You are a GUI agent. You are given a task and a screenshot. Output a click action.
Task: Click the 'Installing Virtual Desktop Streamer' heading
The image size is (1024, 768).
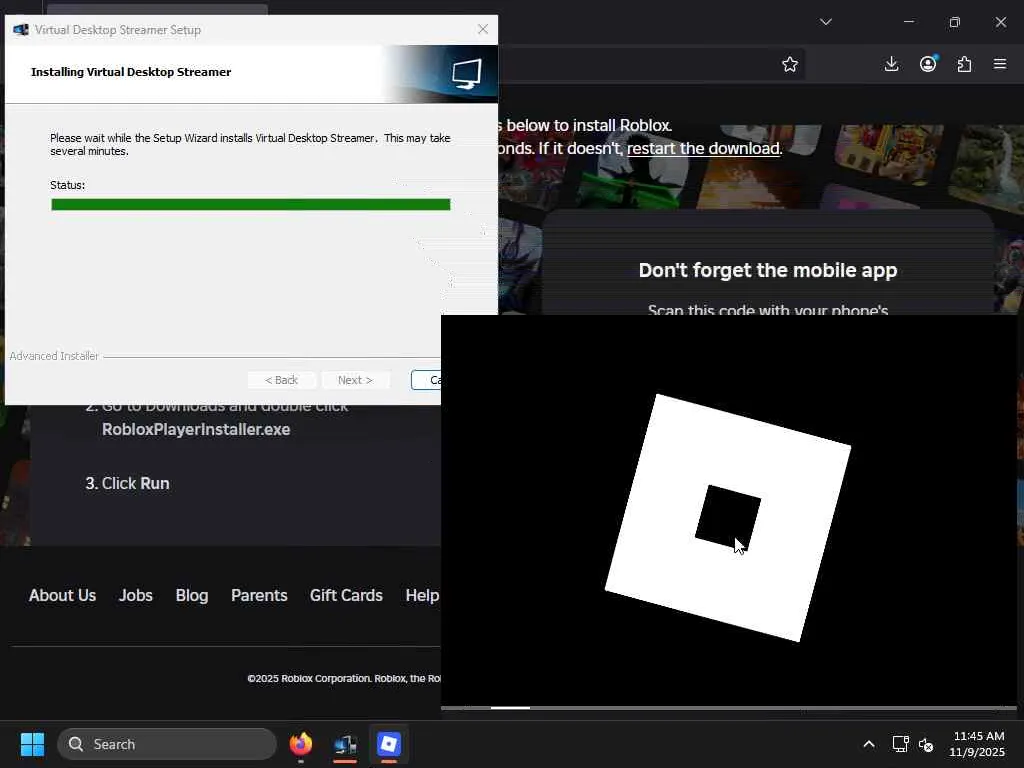click(131, 72)
